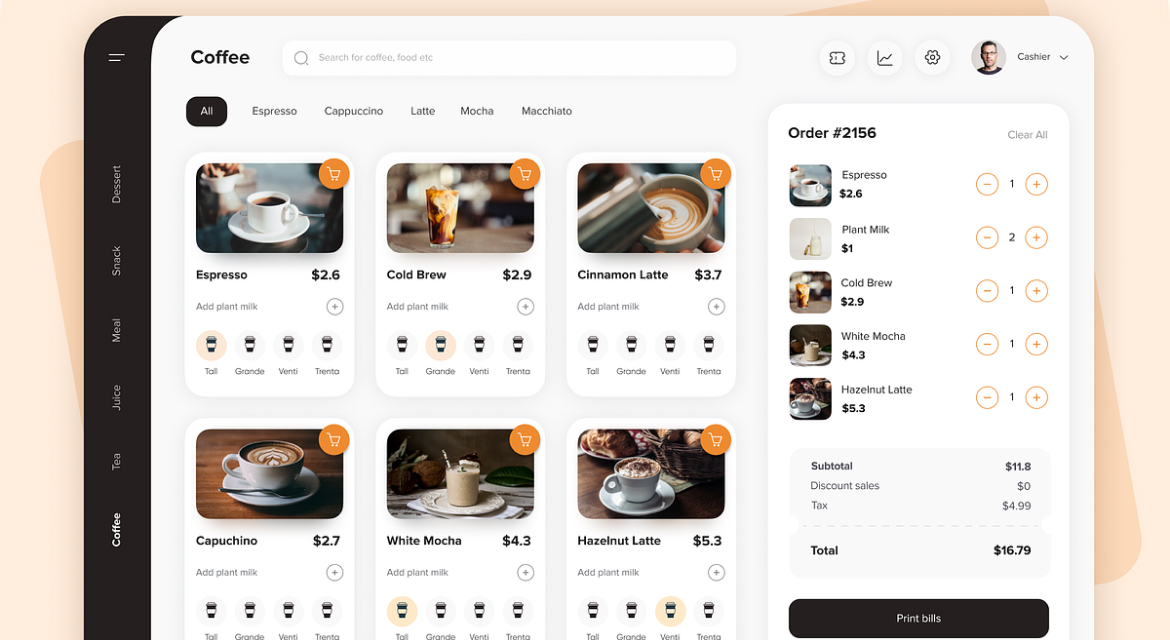
Task: Filter by Espresso category
Action: point(275,111)
